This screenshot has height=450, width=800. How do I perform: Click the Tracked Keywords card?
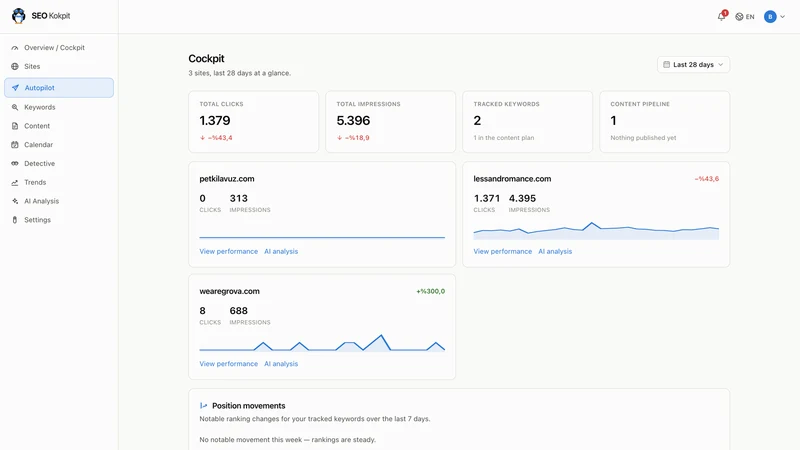pyautogui.click(x=528, y=122)
